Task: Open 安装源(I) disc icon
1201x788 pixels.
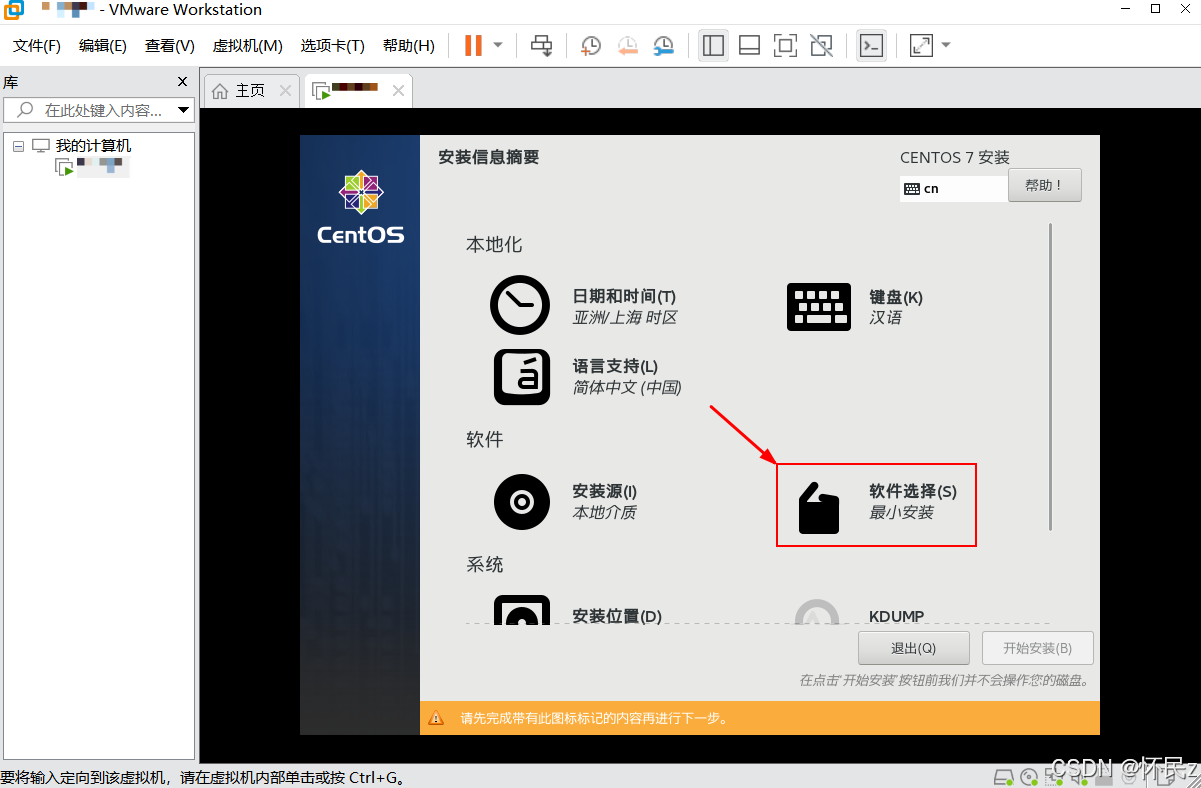Action: click(522, 502)
